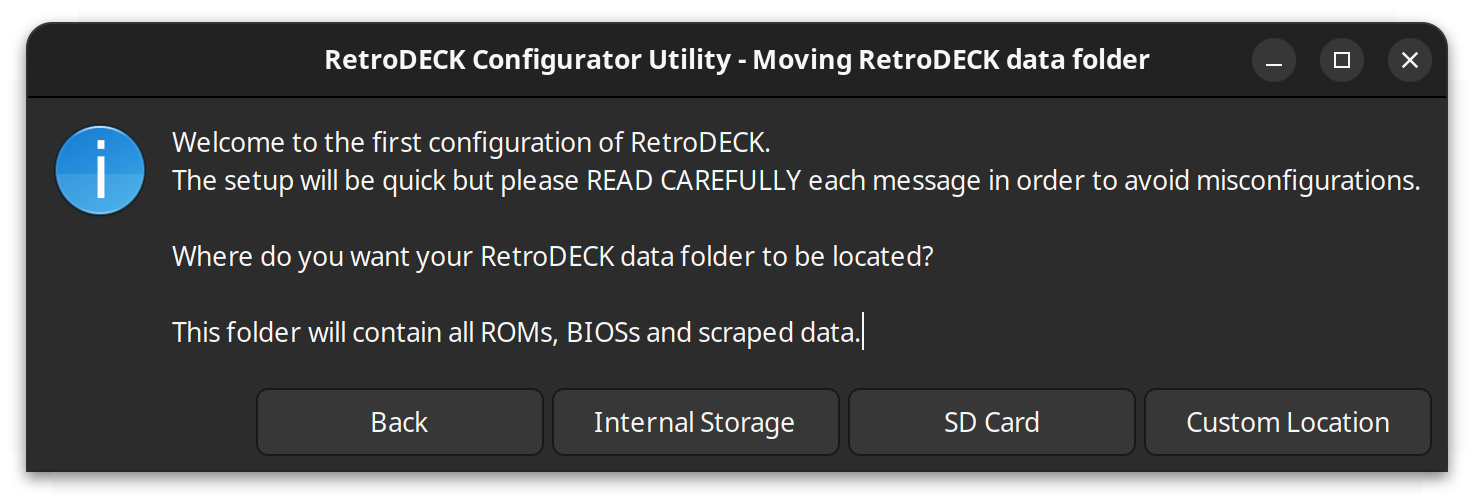1474x504 pixels.
Task: Select SD Card as data location
Action: pyautogui.click(x=991, y=422)
